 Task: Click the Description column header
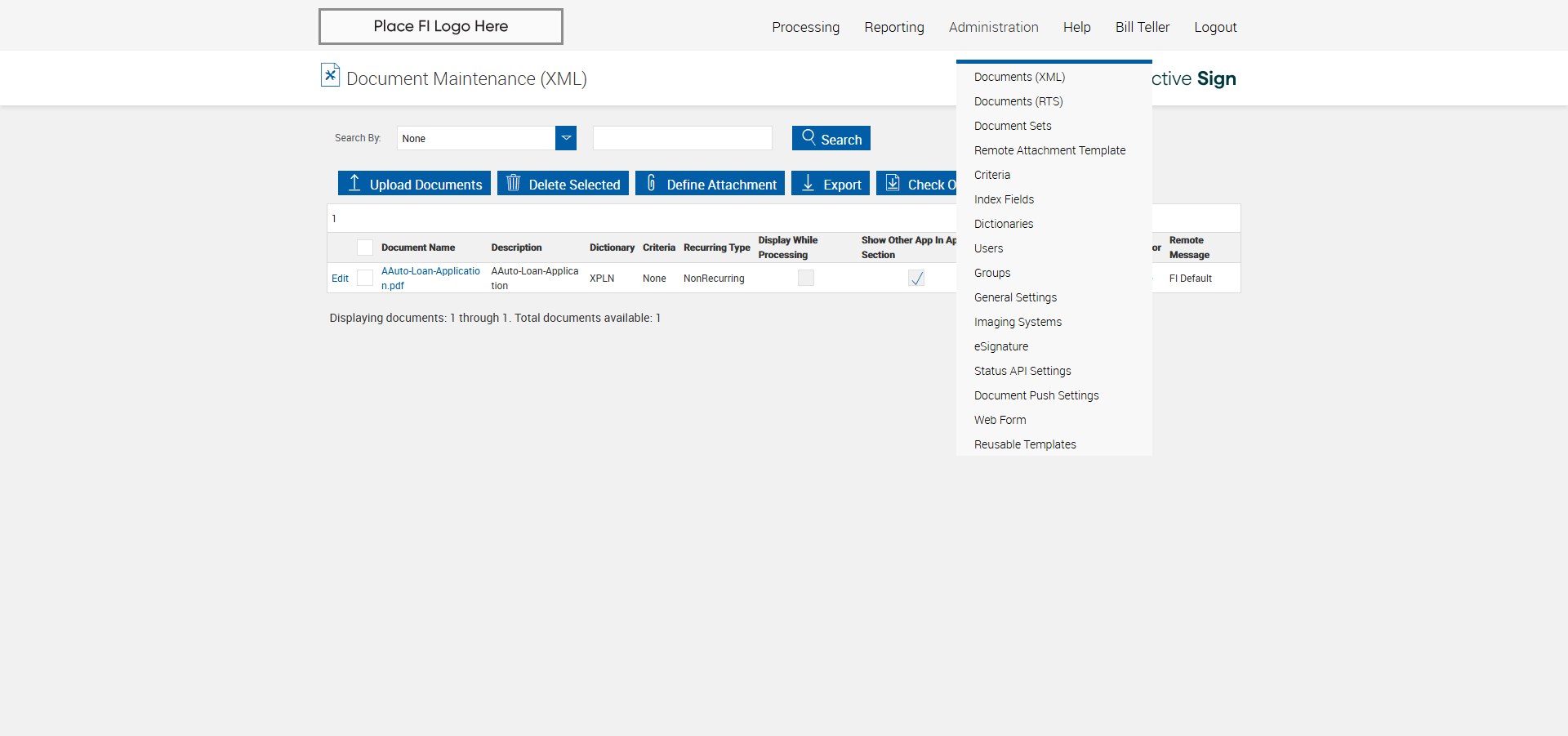click(x=516, y=248)
